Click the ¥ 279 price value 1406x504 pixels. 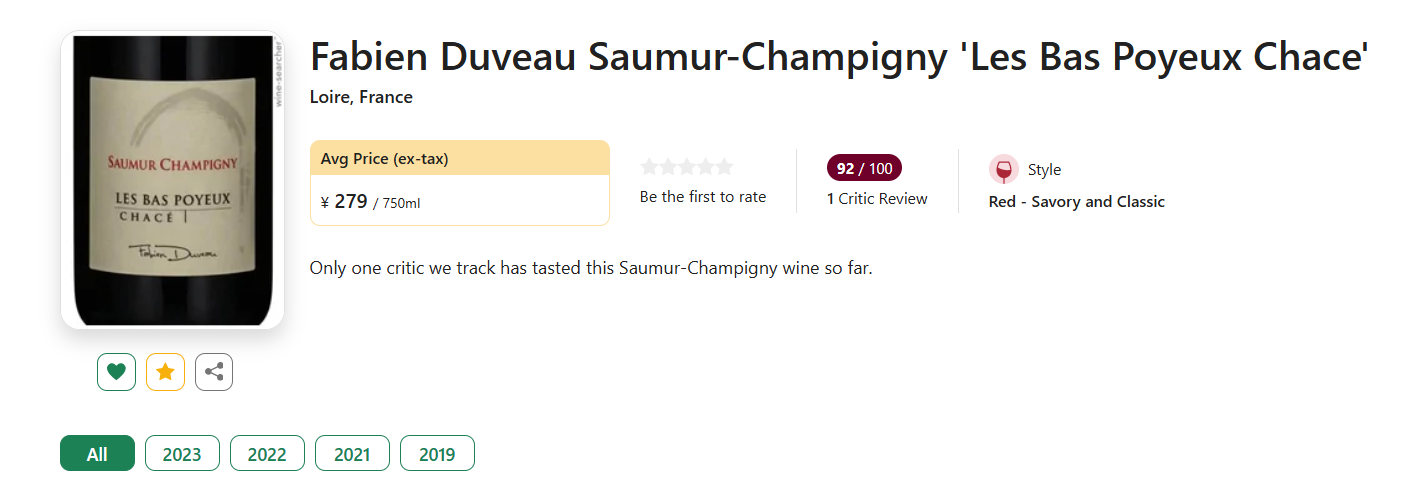click(351, 201)
